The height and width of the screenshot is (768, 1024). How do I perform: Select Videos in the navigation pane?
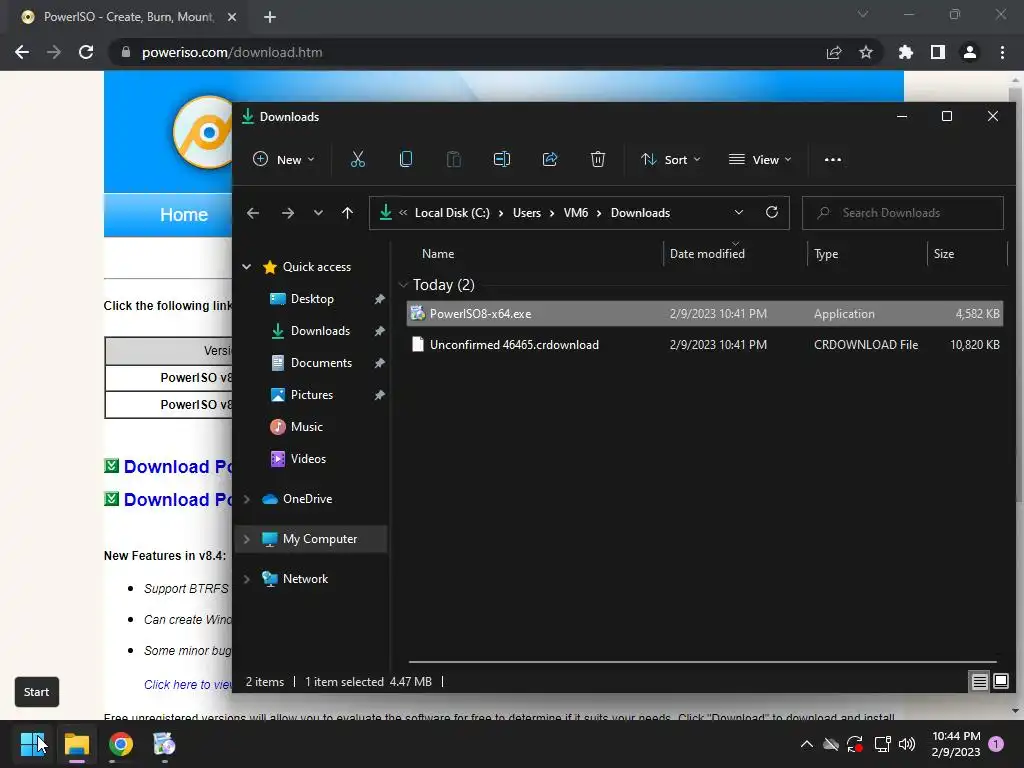tap(308, 458)
